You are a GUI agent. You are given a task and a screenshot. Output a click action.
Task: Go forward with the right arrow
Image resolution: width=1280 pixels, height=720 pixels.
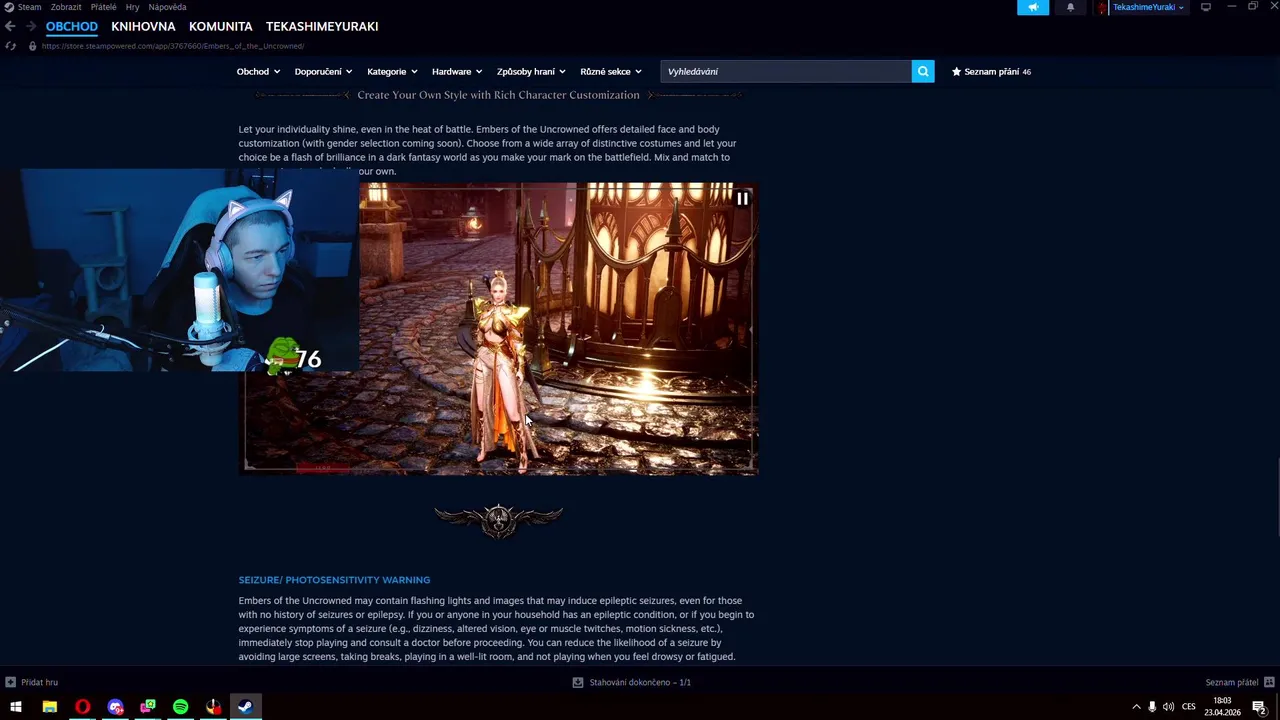[31, 26]
